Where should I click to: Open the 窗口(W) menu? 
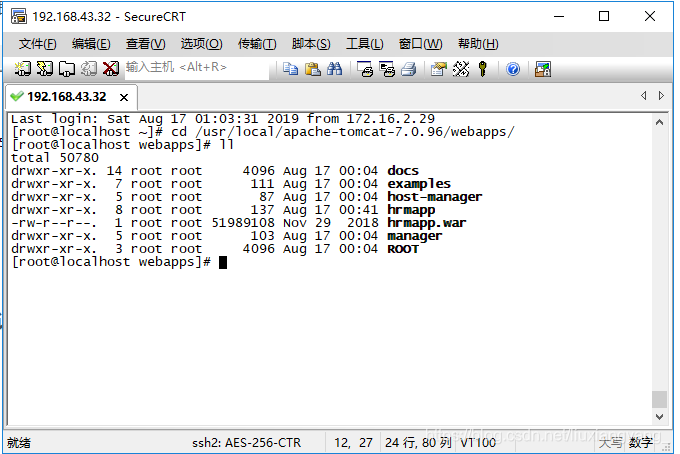[421, 44]
